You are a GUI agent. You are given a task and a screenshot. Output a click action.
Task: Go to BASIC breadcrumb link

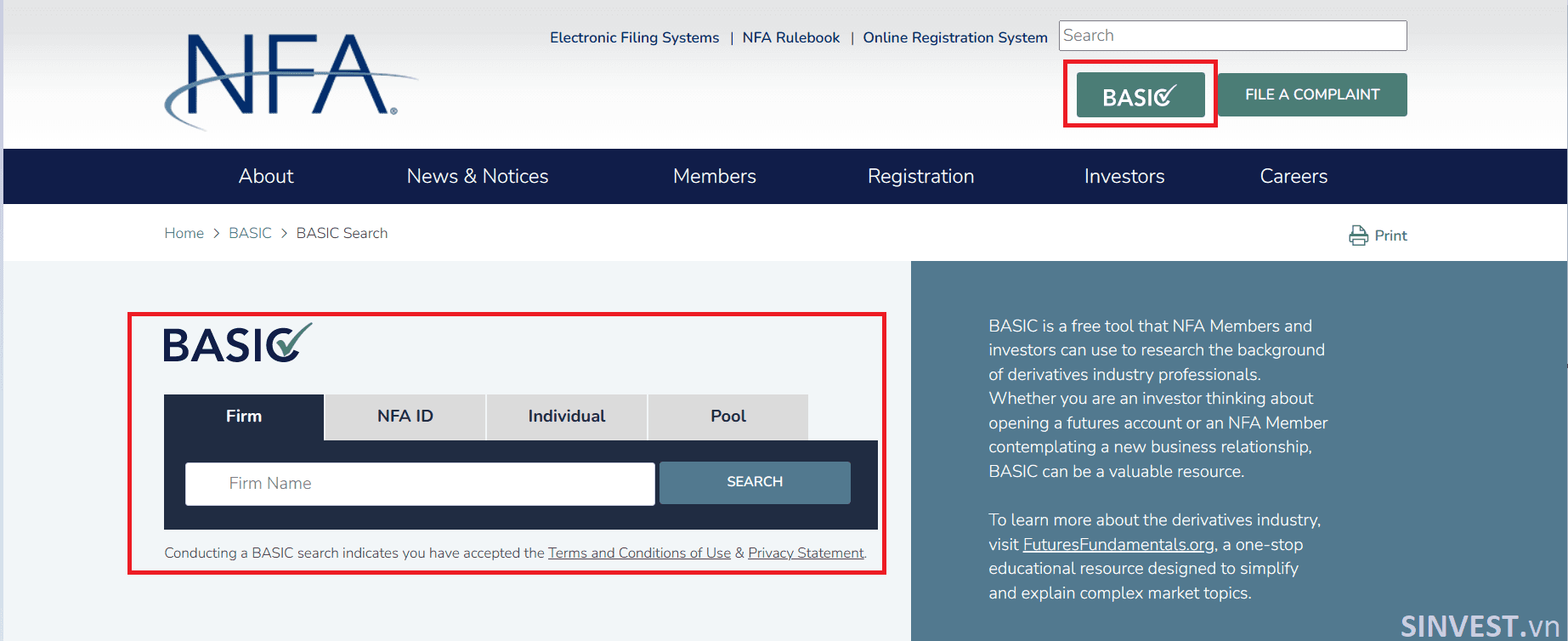pyautogui.click(x=250, y=233)
